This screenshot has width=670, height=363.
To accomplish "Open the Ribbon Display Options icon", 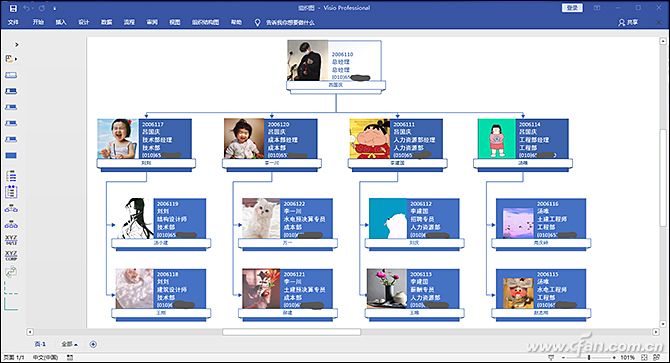I will pyautogui.click(x=597, y=8).
